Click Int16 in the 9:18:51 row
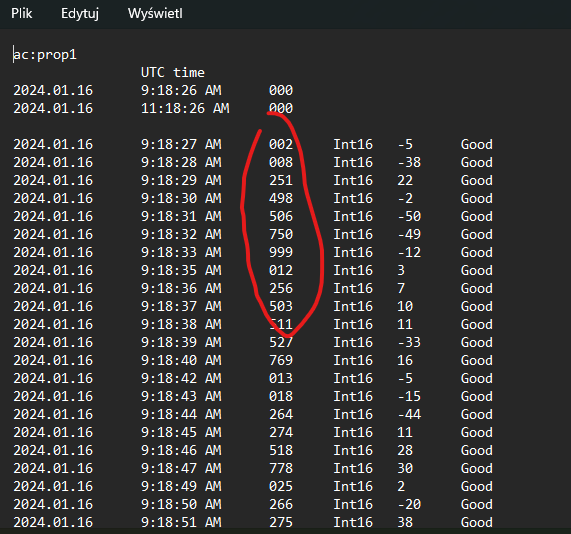The image size is (571, 534). [353, 522]
